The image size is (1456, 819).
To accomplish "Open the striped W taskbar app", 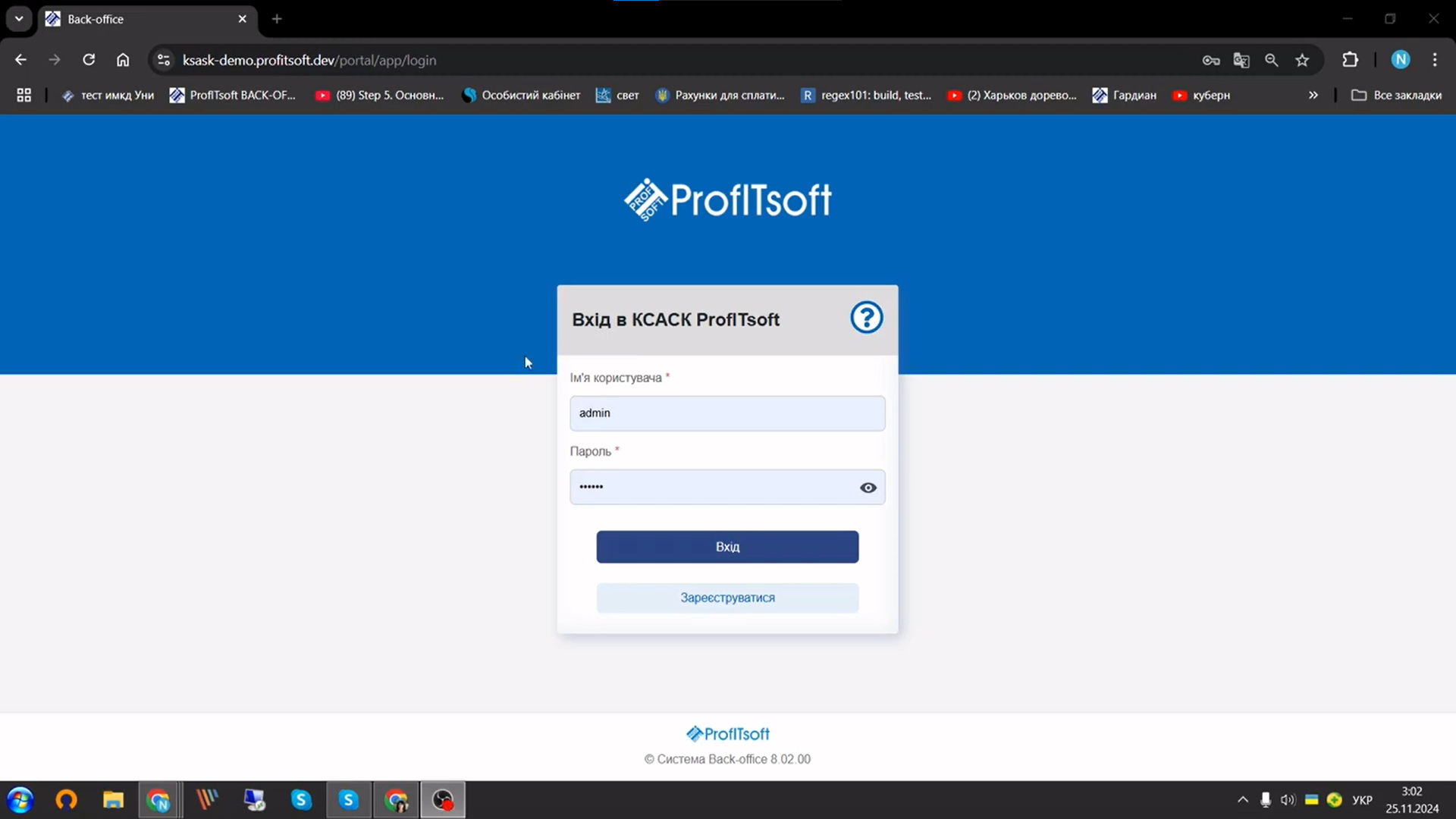I will coord(207,800).
